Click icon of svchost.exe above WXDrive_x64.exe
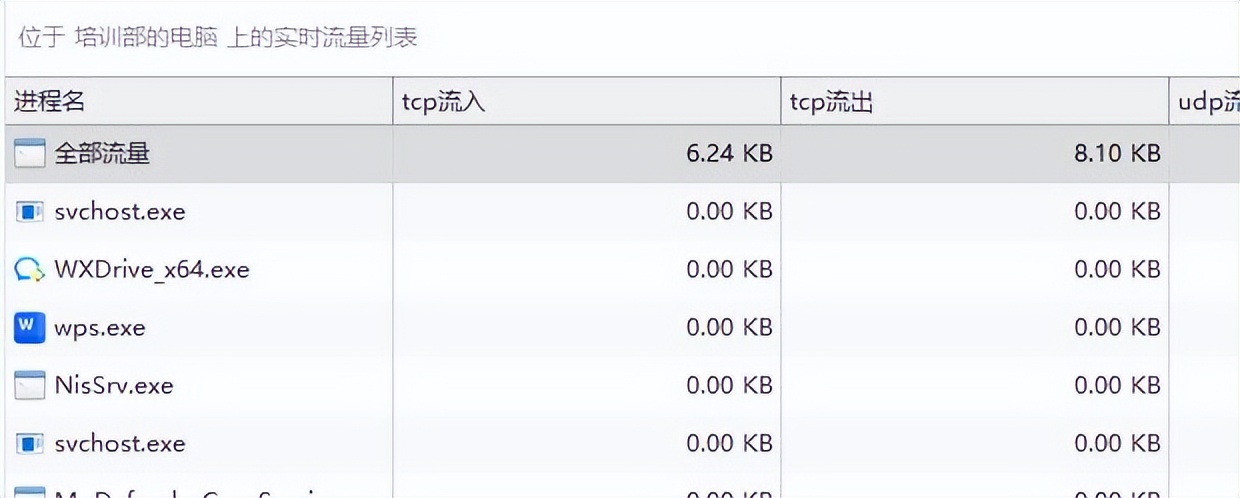The image size is (1240, 498). [29, 211]
